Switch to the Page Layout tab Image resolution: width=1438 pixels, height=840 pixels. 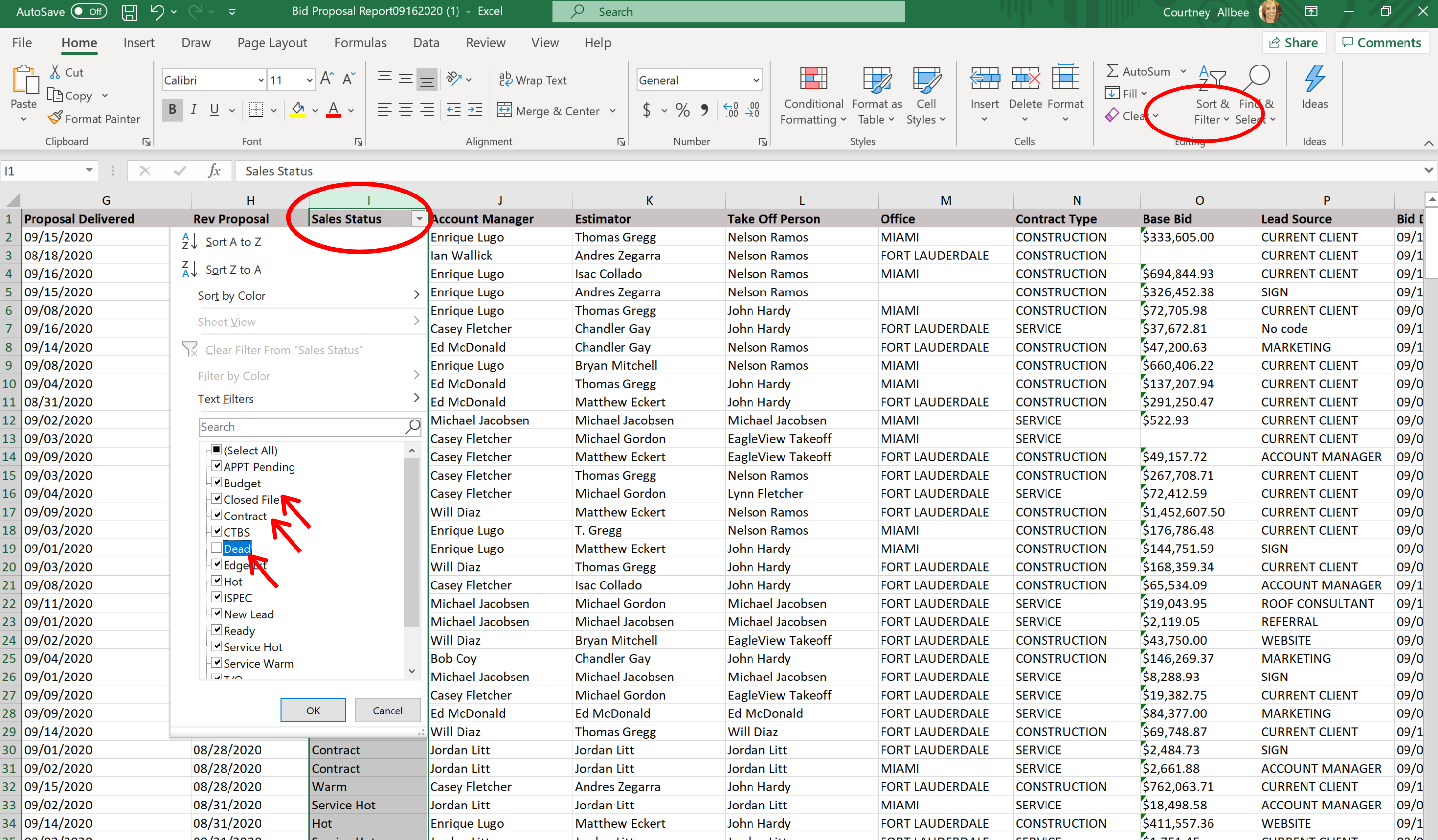point(272,43)
